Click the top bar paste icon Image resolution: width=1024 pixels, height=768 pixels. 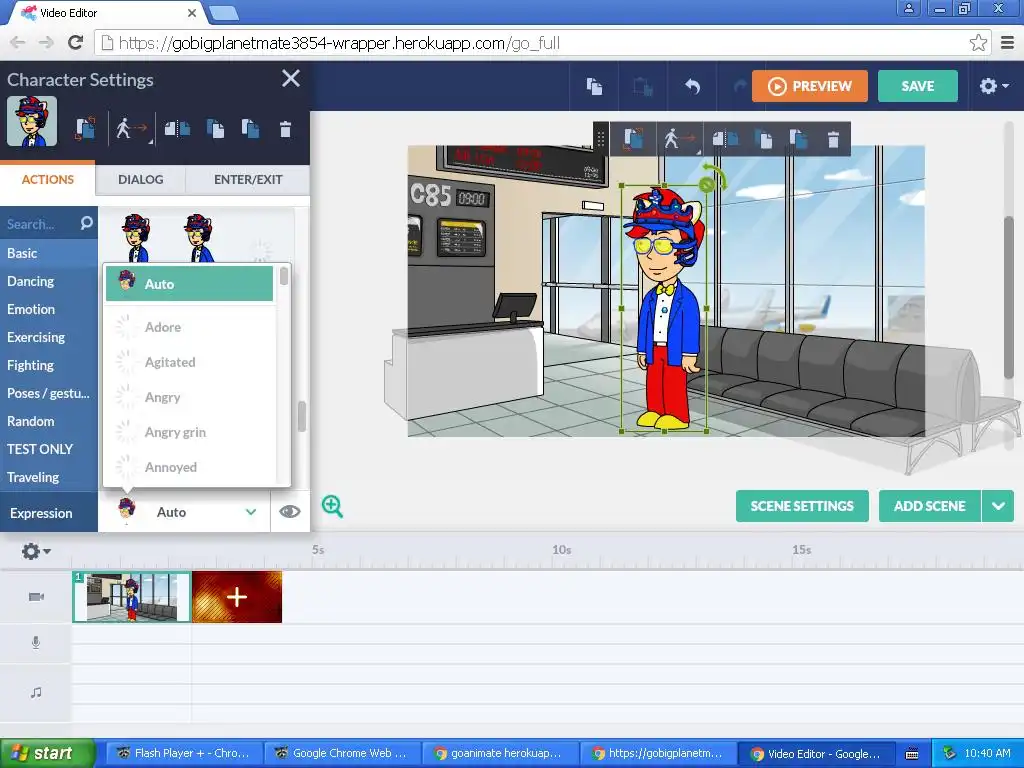click(x=643, y=86)
